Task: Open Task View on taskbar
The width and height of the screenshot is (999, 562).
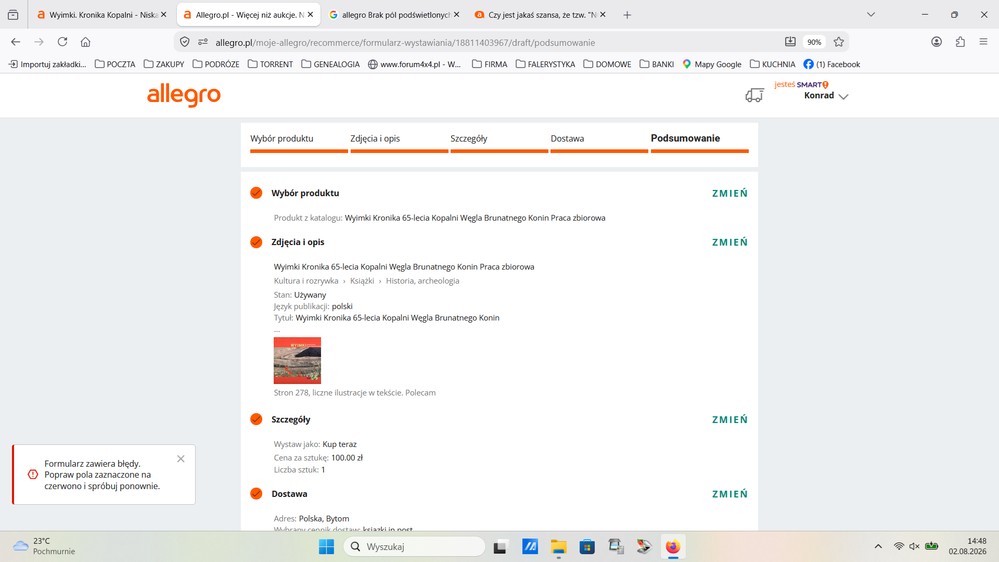Action: 500,547
